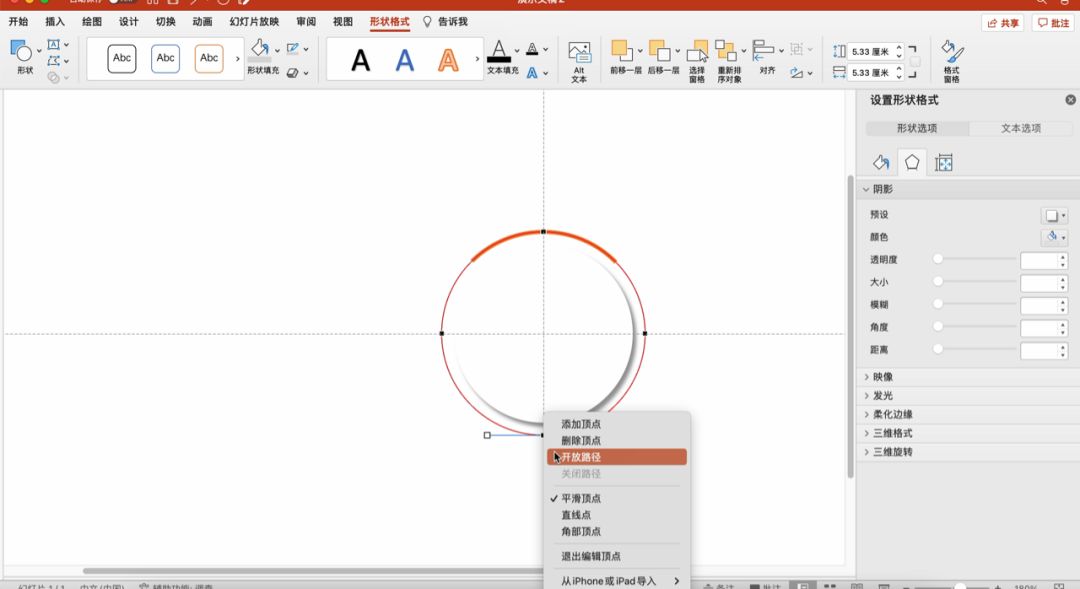Adjust the 模糊 slider handle

pos(937,304)
